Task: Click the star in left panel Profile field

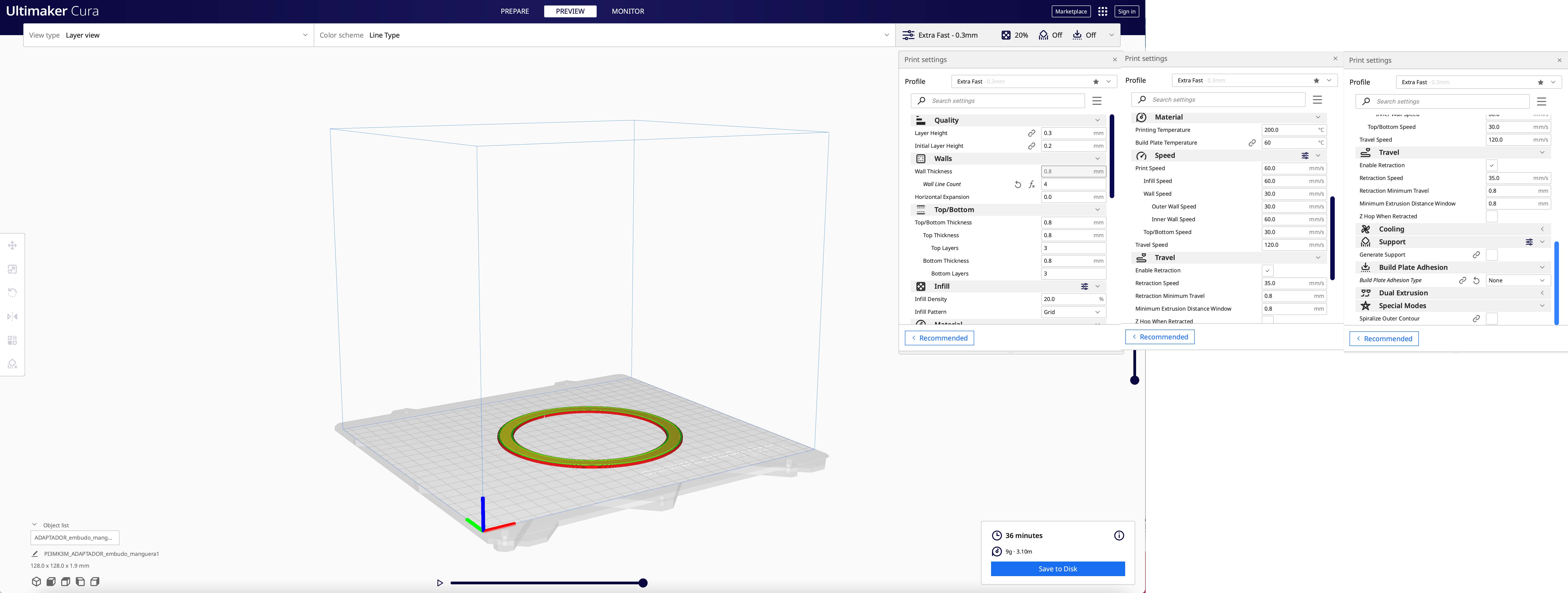Action: [x=1096, y=82]
